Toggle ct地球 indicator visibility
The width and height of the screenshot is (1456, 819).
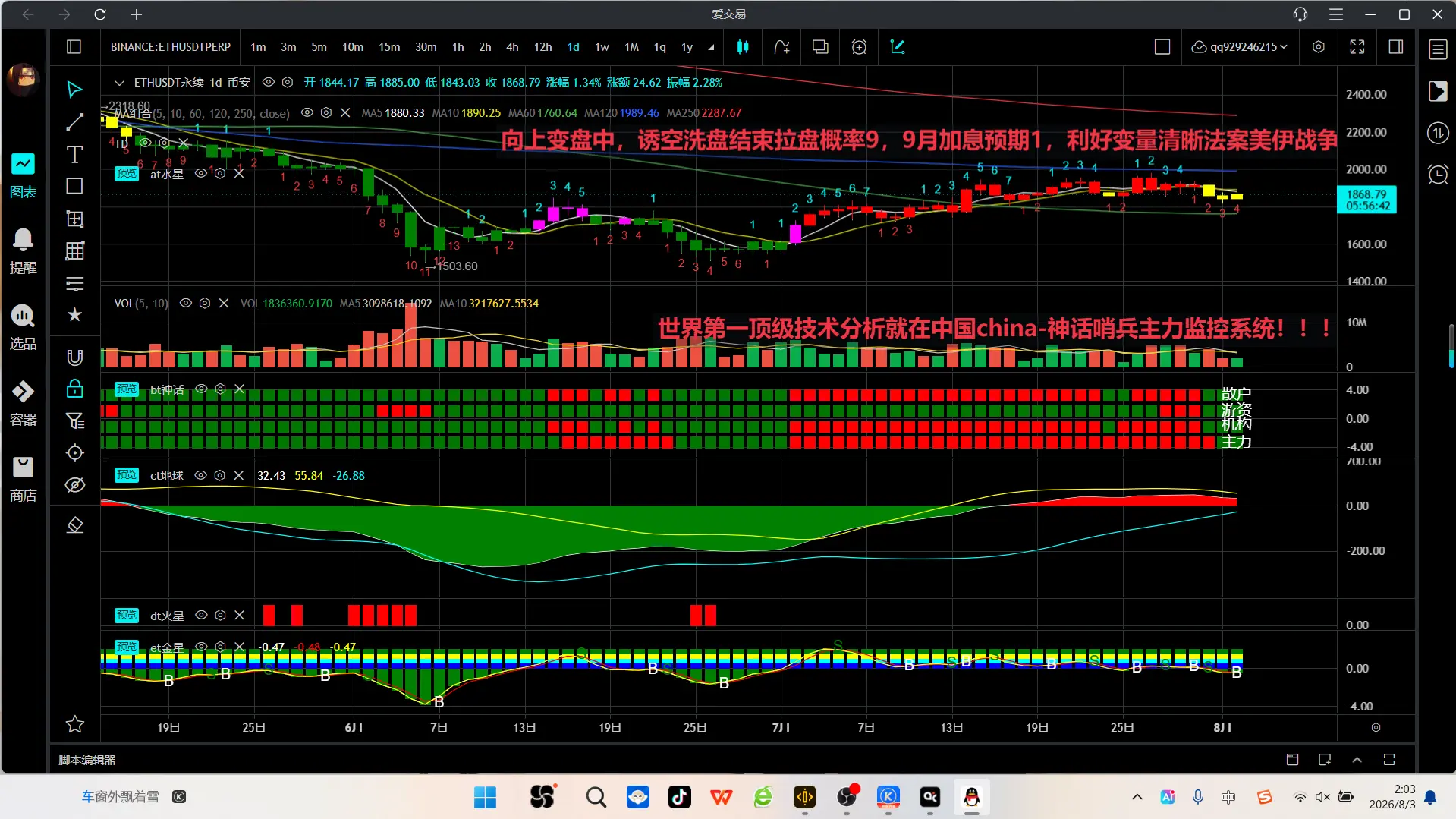click(x=200, y=475)
